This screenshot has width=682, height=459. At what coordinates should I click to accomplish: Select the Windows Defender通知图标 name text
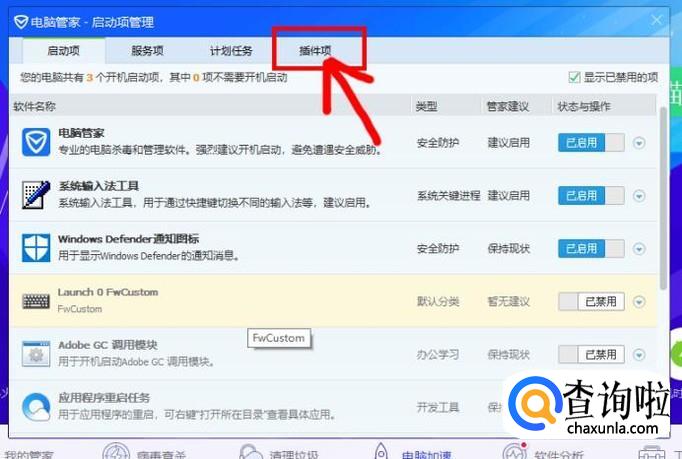click(128, 239)
